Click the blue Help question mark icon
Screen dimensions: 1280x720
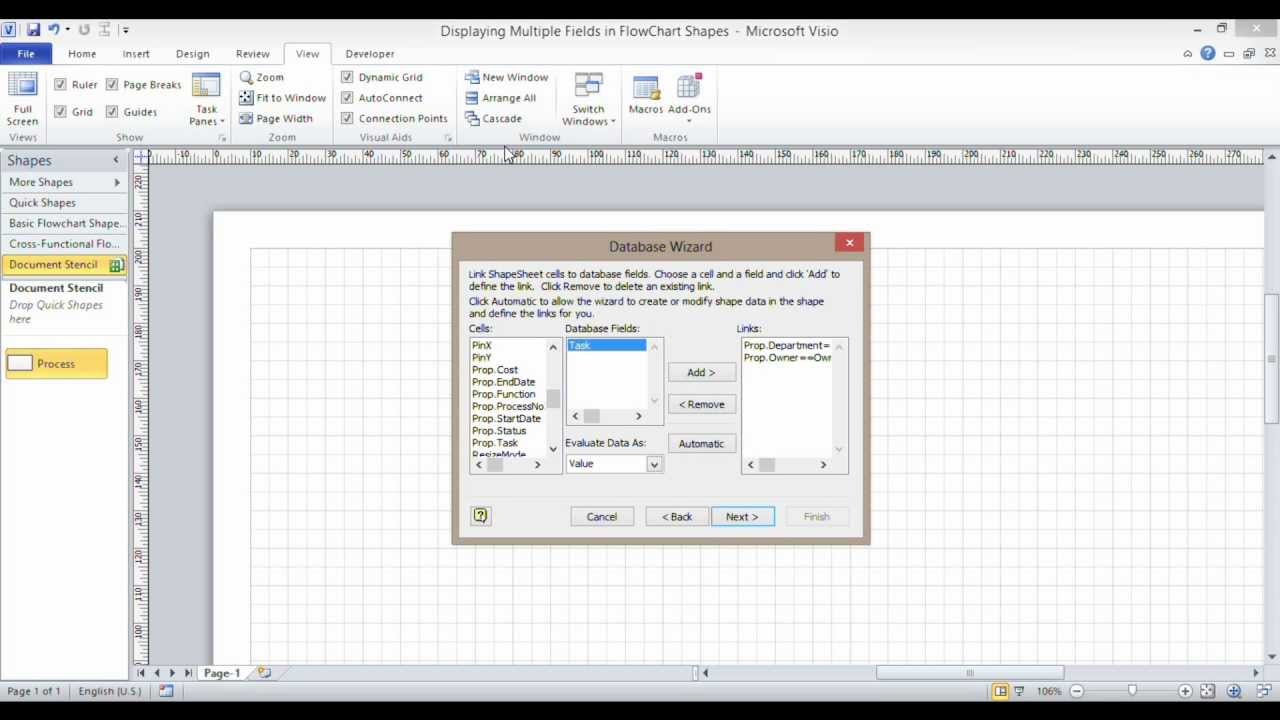(x=1208, y=53)
